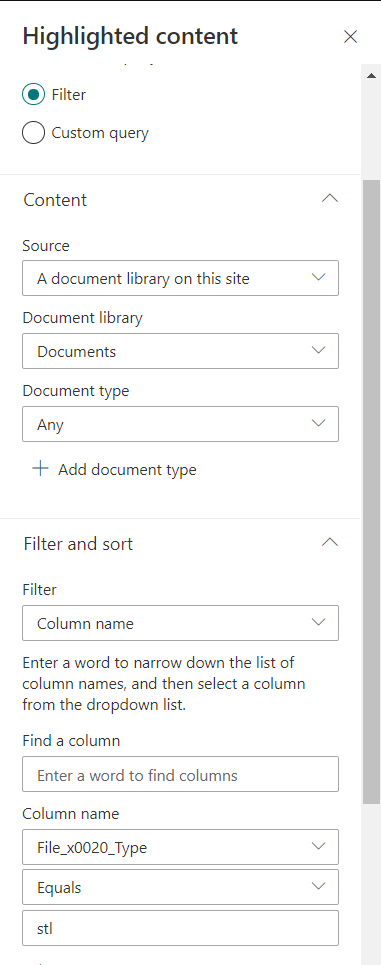Click the Add document type link text
Image resolution: width=381 pixels, height=965 pixels.
click(127, 470)
